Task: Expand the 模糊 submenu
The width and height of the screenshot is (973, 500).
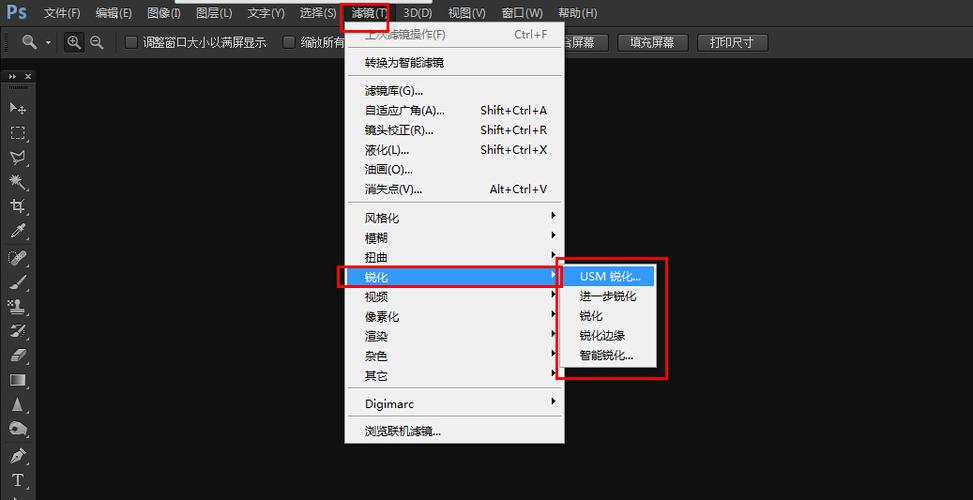Action: point(454,238)
